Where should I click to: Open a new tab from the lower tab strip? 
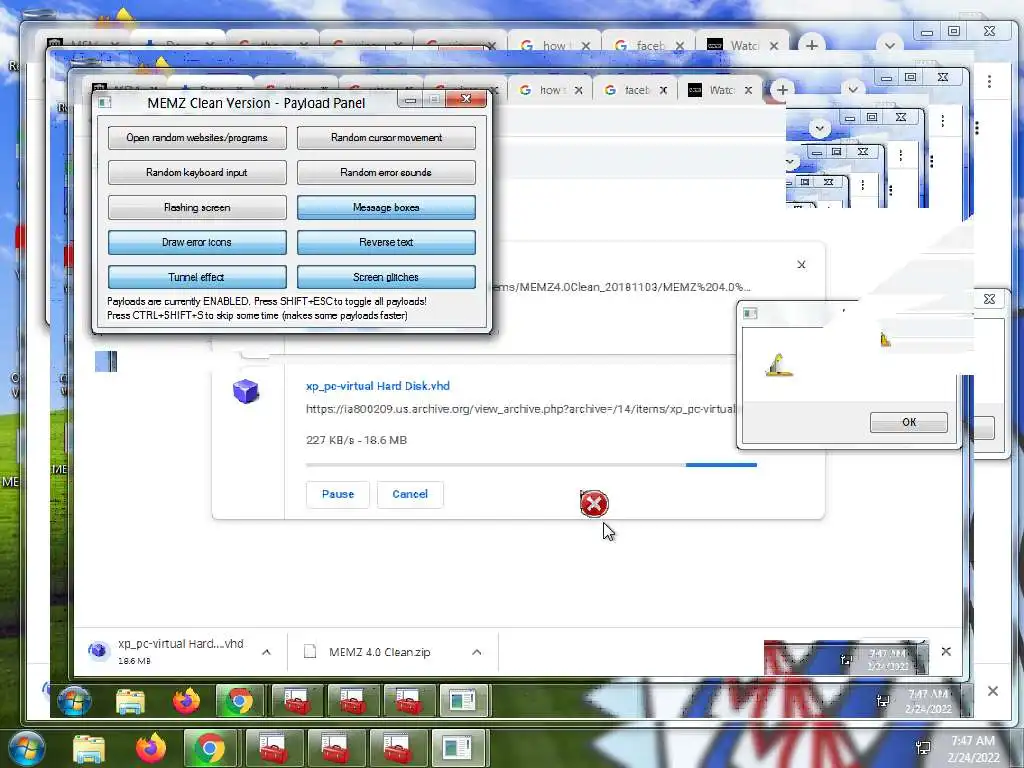click(782, 90)
